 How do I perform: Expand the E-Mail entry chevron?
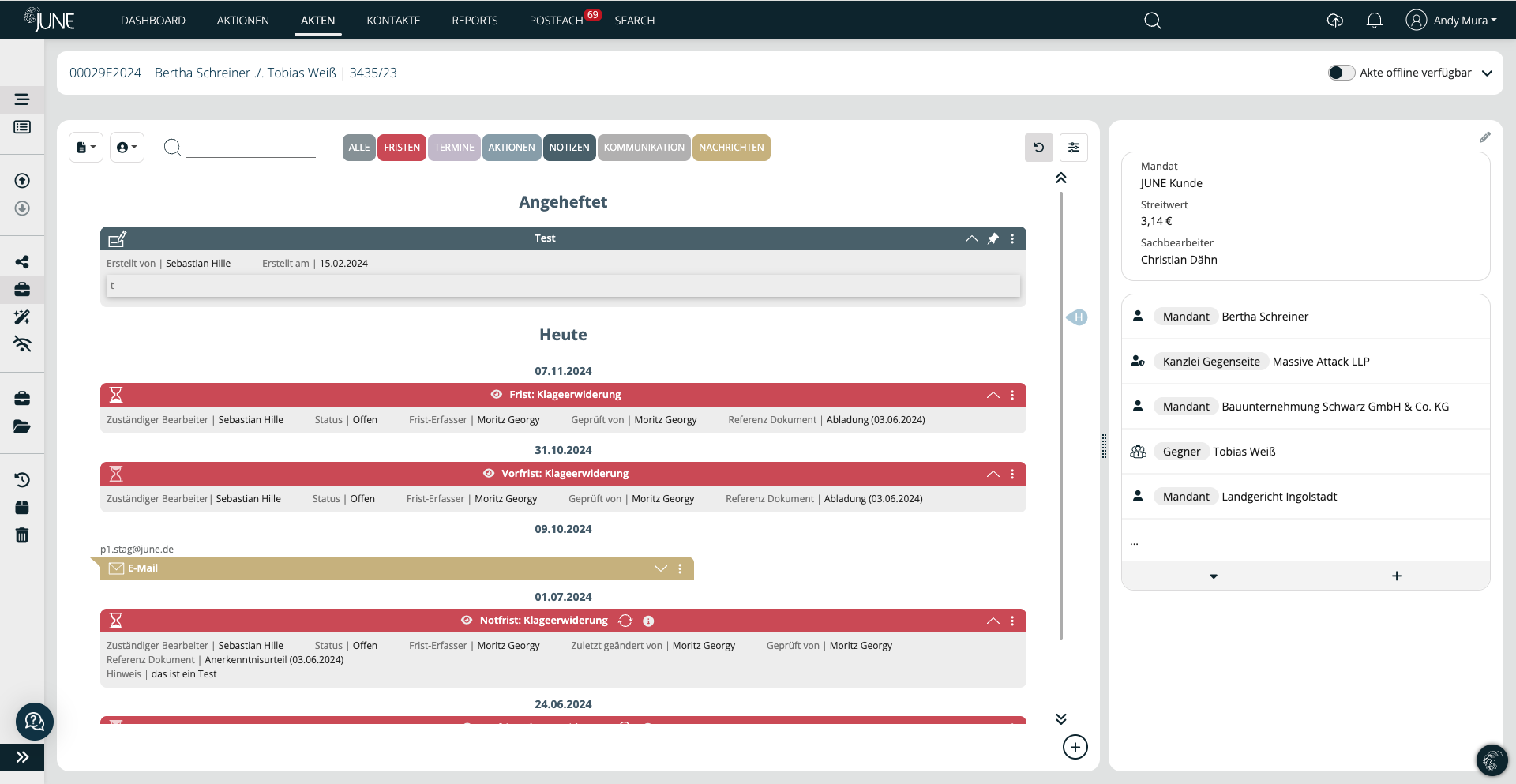tap(661, 568)
